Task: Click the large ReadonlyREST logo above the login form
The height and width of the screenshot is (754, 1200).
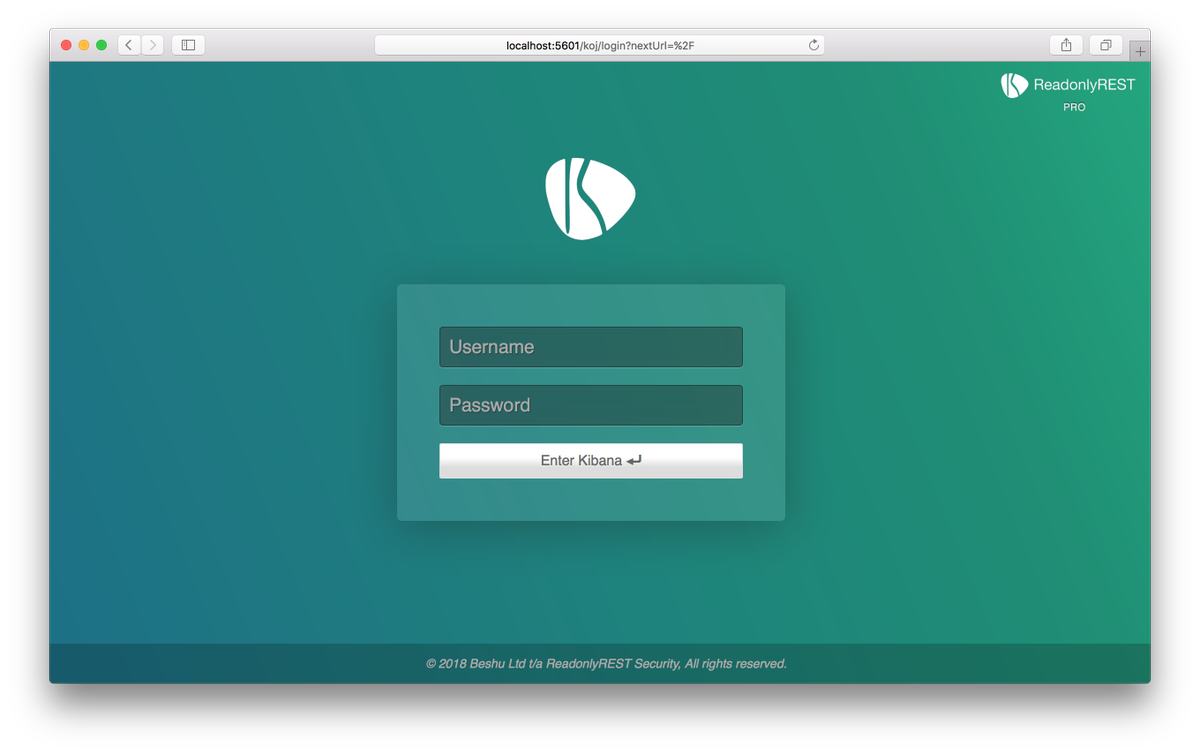Action: 590,198
